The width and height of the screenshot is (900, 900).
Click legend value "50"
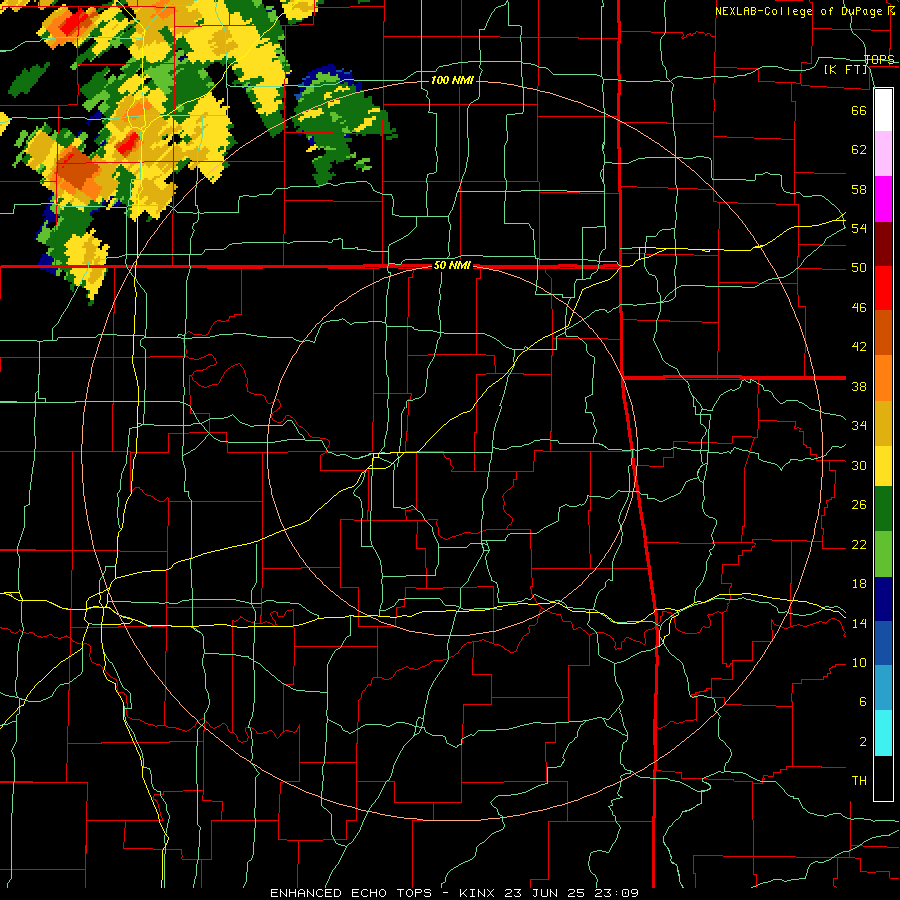(859, 268)
